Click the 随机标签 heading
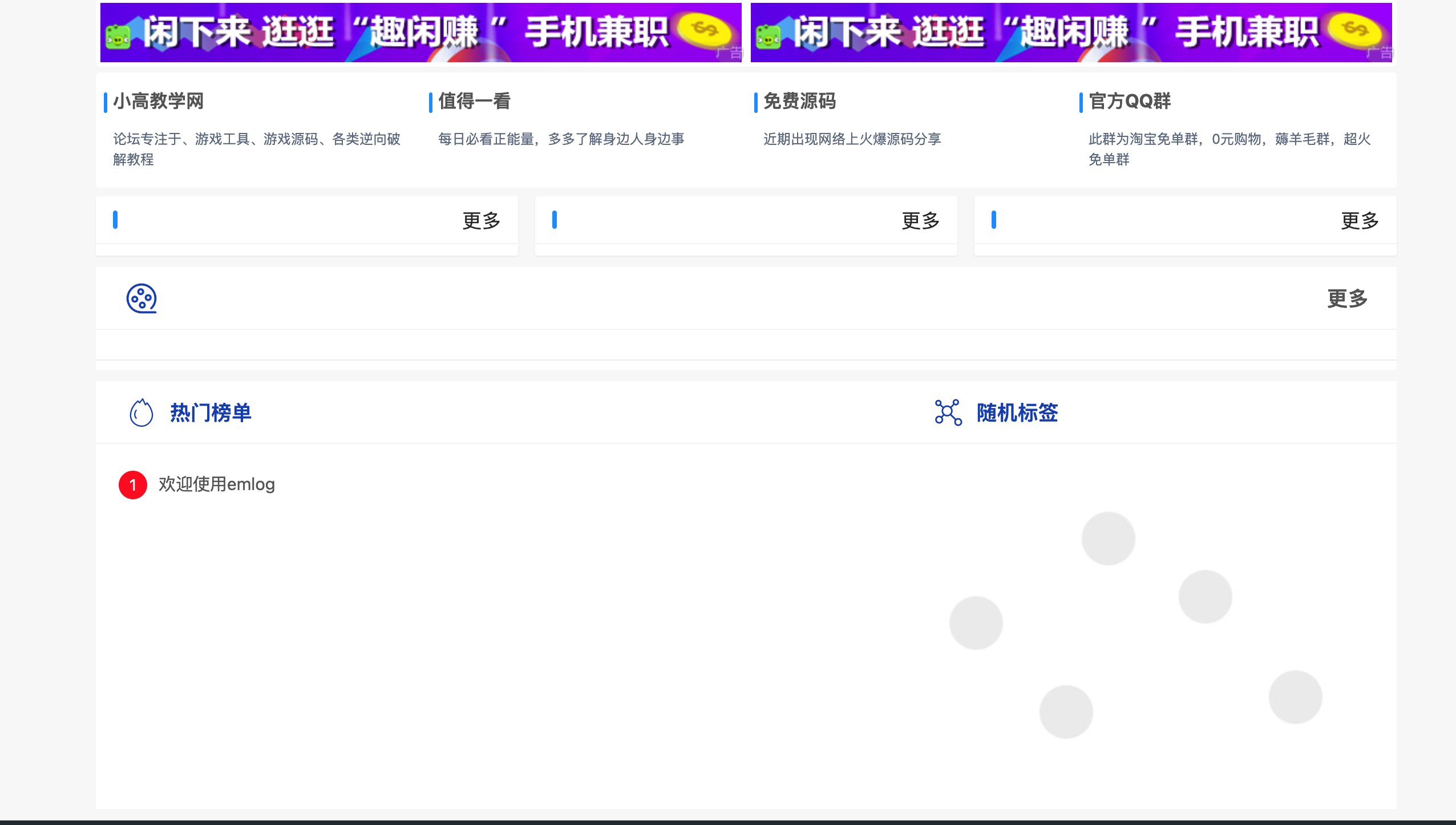Viewport: 1456px width, 825px height. point(1017,412)
